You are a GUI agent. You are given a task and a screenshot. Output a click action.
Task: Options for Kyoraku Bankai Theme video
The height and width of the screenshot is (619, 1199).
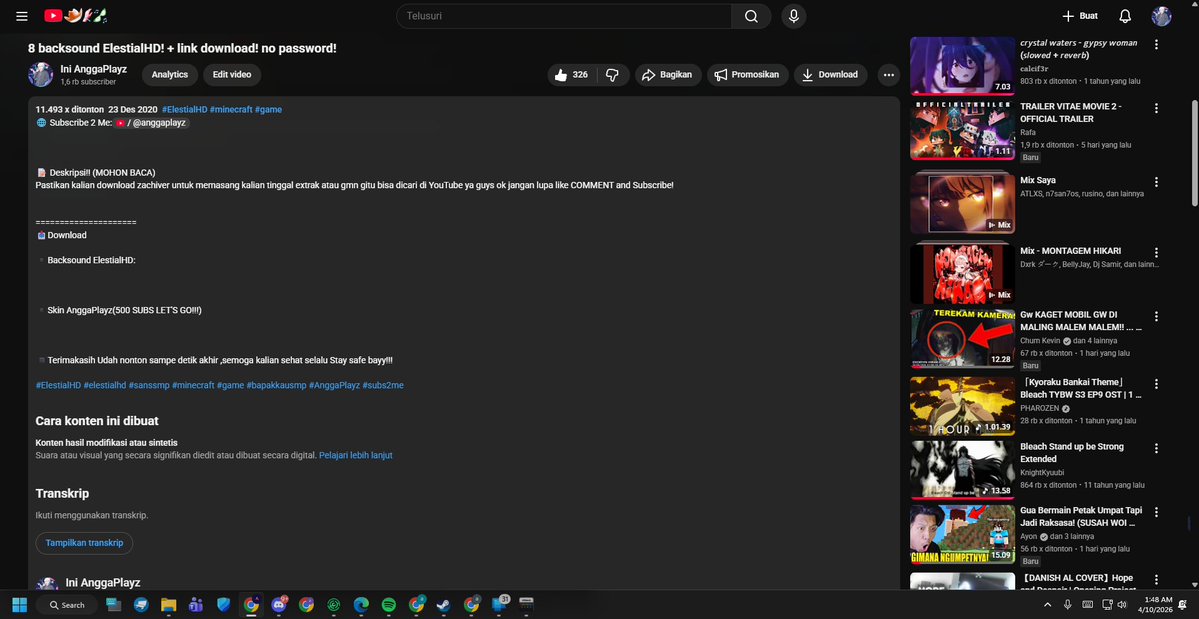1156,383
